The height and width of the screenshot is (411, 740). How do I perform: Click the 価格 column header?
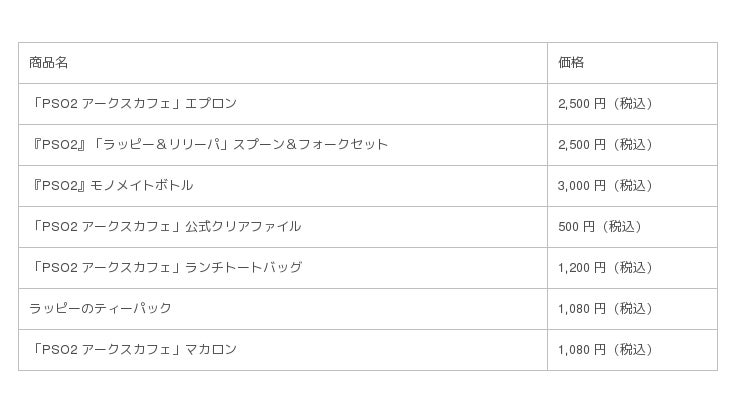point(571,63)
